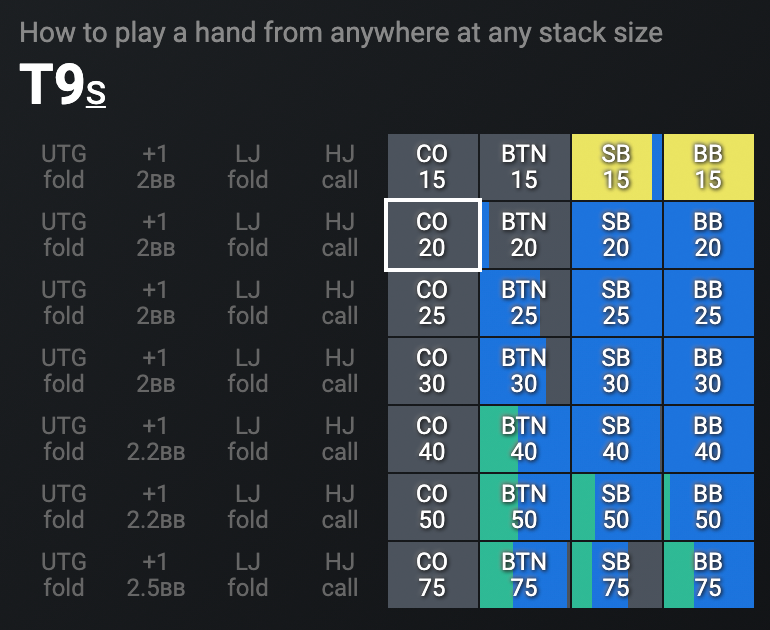Click +1 2.5BB action in 75 row
The width and height of the screenshot is (770, 630).
coord(155,575)
